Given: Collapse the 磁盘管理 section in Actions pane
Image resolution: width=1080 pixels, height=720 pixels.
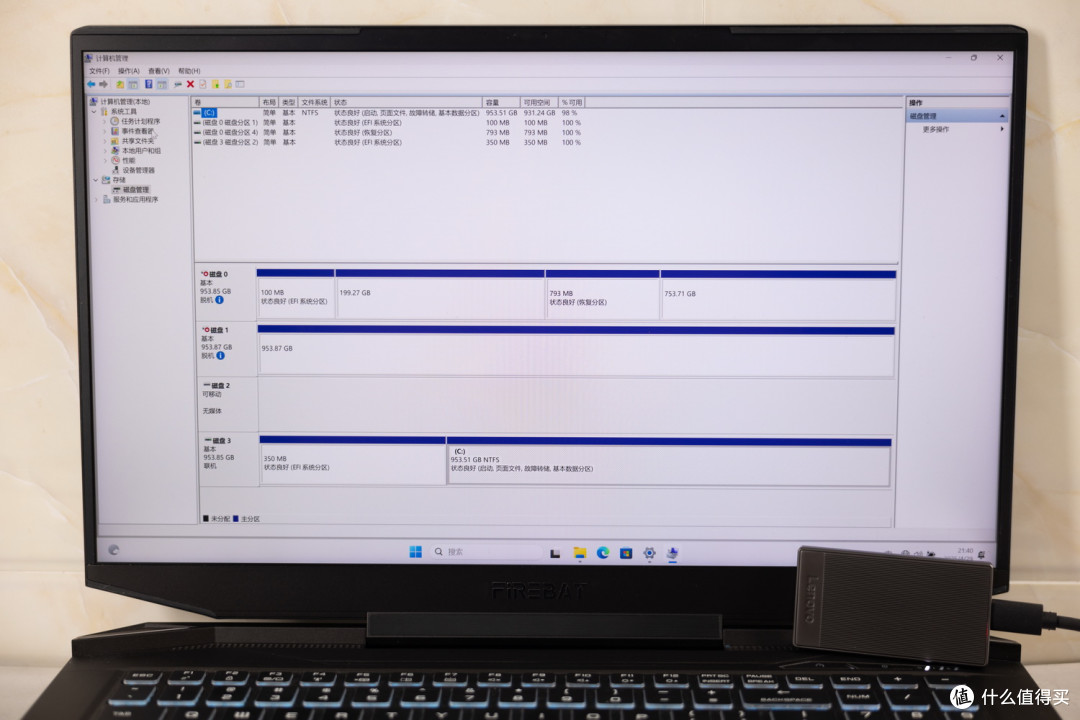Looking at the screenshot, I should [x=1002, y=116].
